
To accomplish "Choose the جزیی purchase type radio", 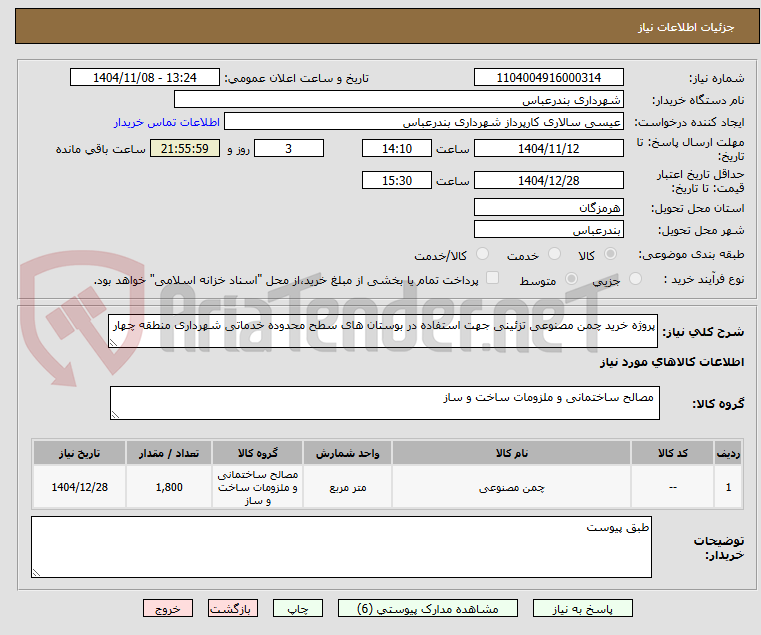I will click(635, 279).
